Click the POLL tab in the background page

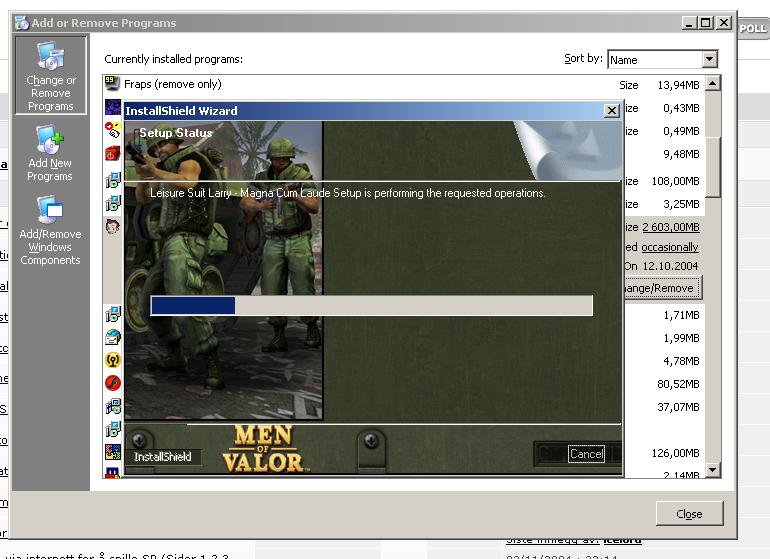753,28
